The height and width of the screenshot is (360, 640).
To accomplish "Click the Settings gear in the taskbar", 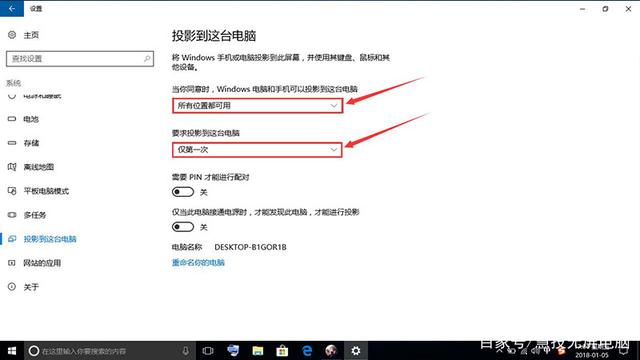I will click(x=356, y=351).
